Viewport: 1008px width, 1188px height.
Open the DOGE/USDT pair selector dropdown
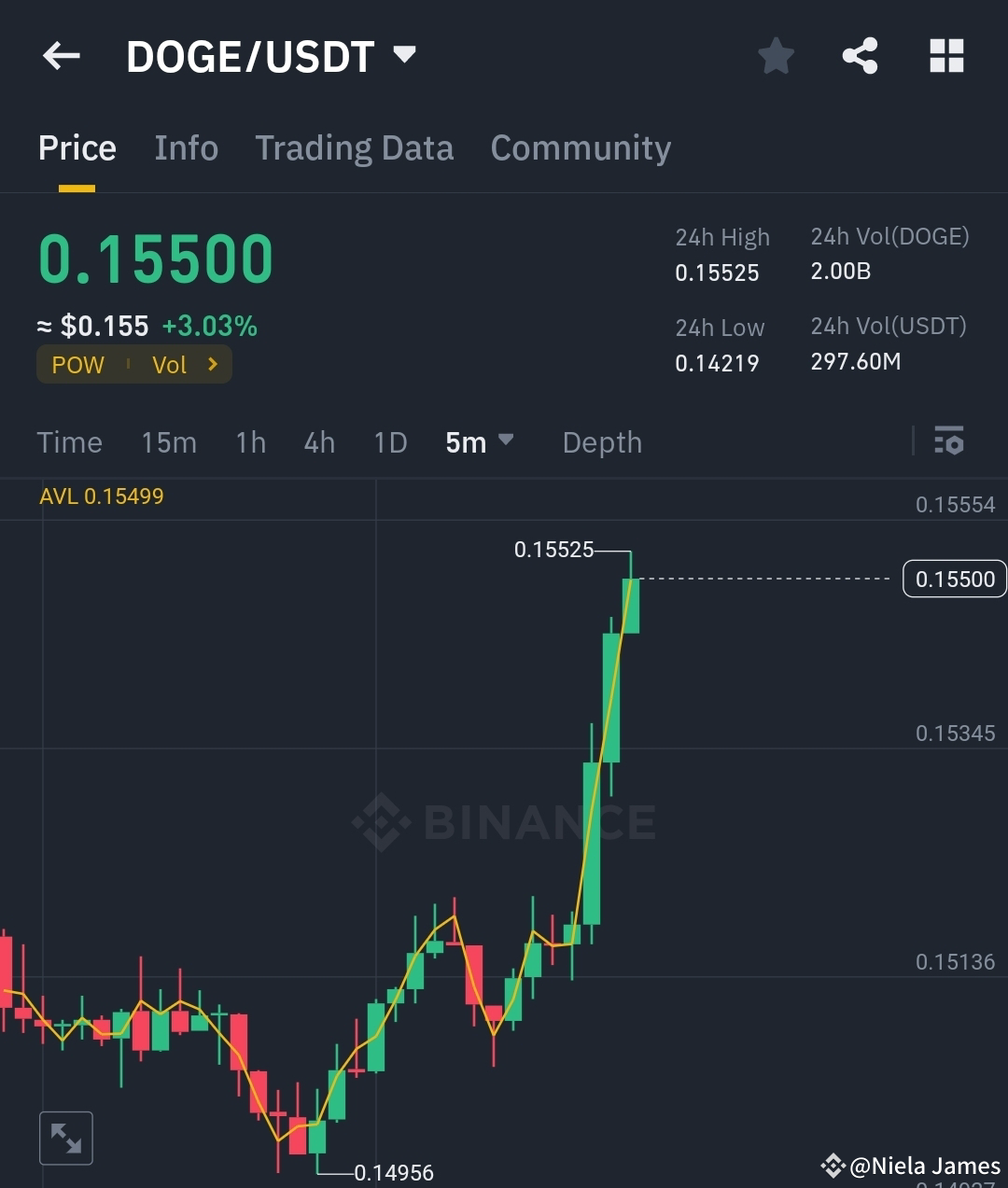coord(403,56)
